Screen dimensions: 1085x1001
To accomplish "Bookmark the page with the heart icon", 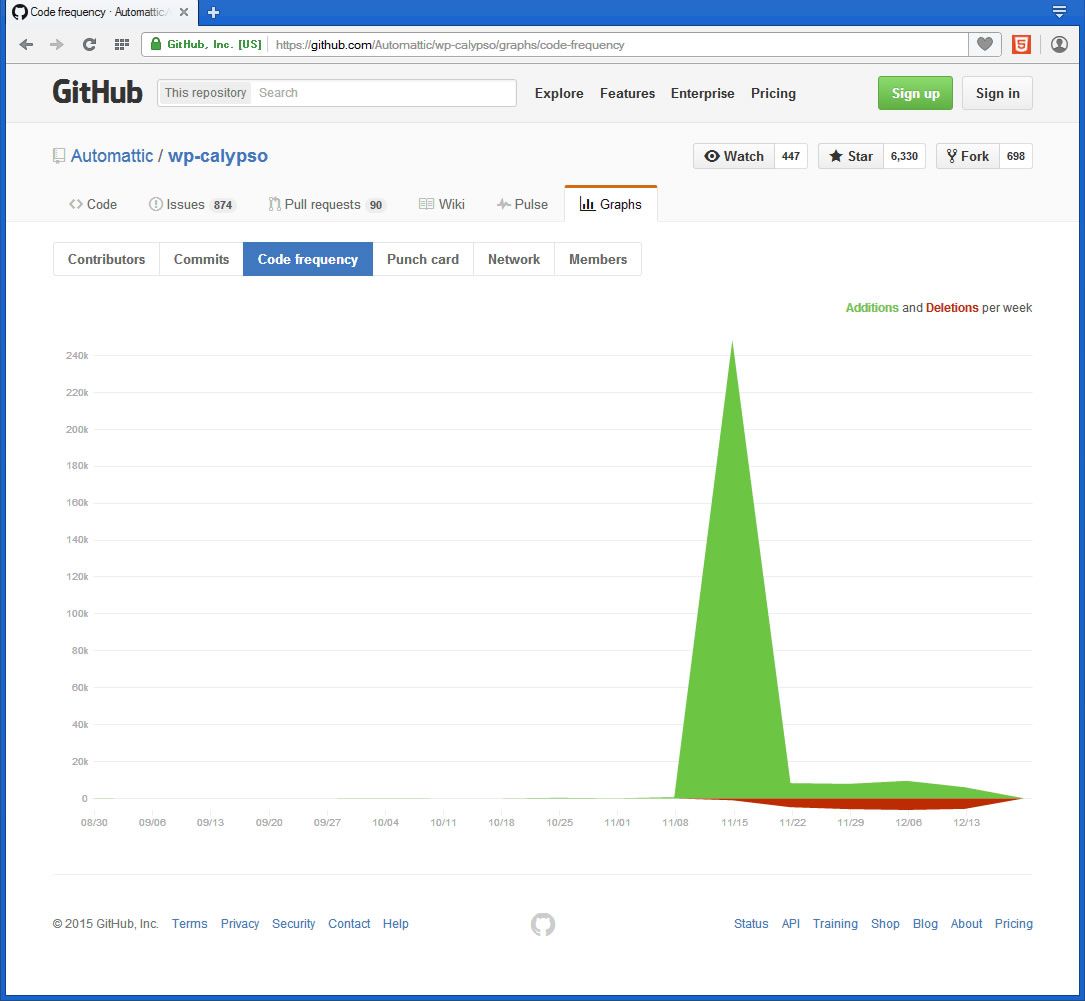I will tap(985, 44).
